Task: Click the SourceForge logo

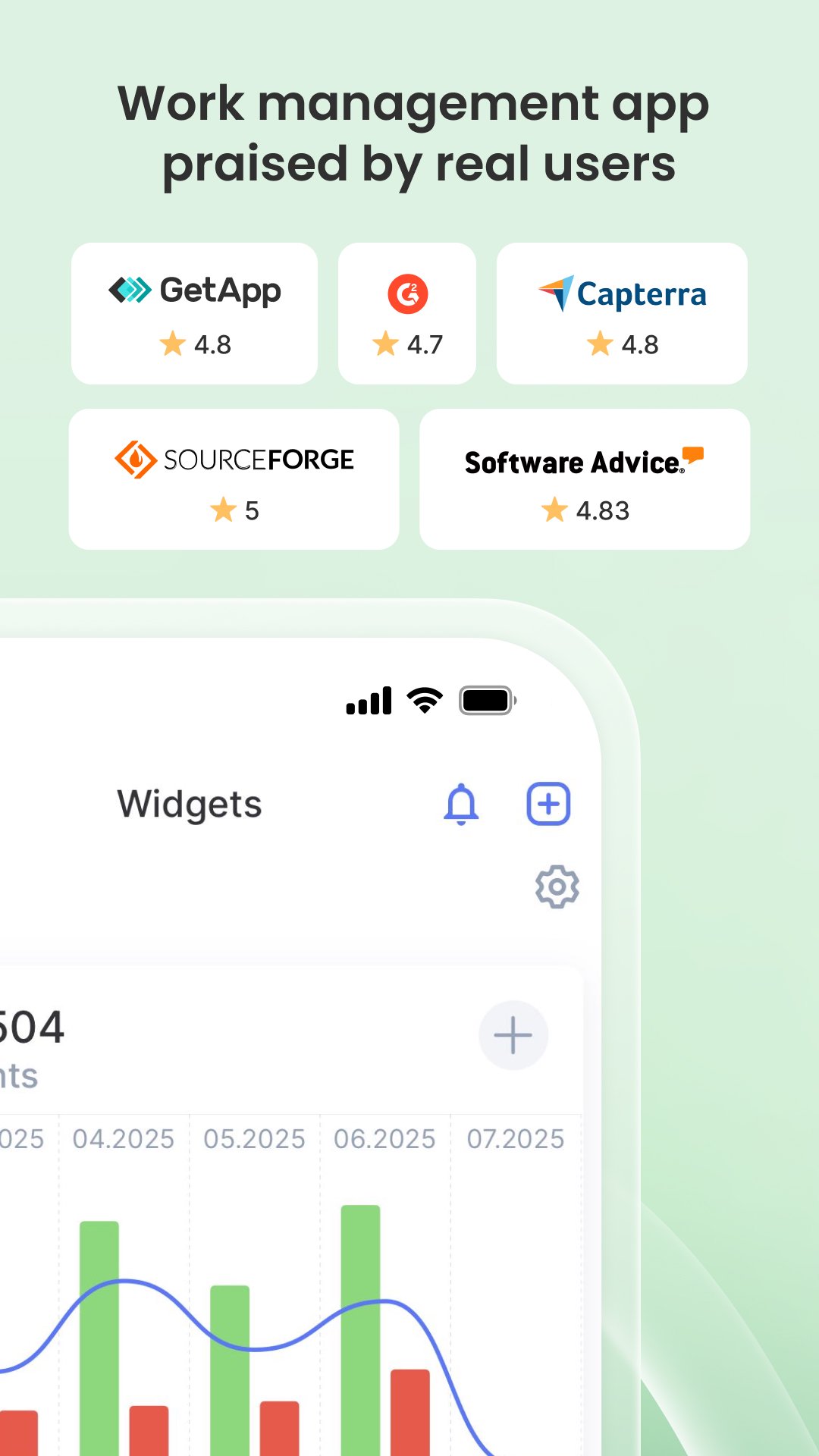Action: point(234,460)
